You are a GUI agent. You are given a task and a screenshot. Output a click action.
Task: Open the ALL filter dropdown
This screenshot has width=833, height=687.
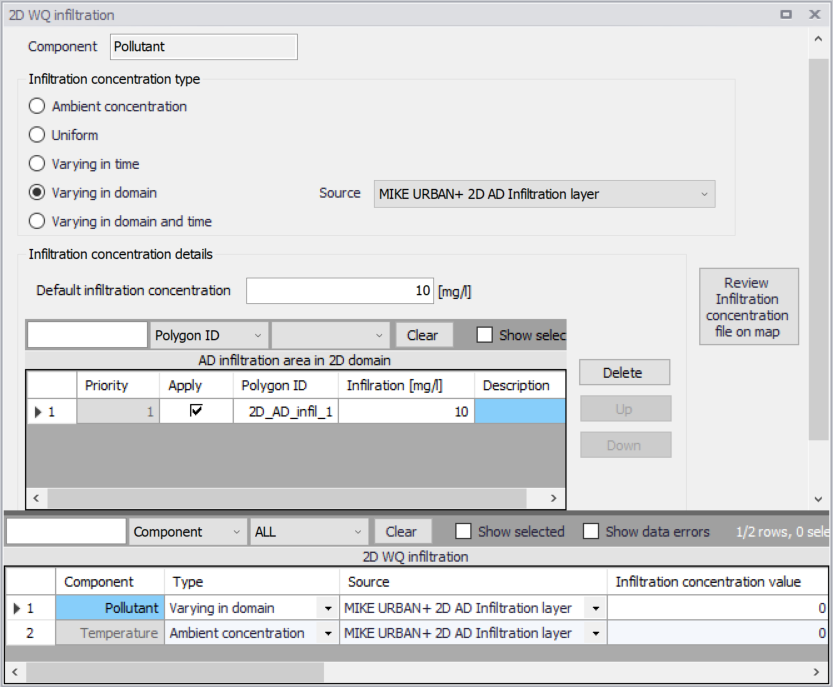pyautogui.click(x=309, y=531)
